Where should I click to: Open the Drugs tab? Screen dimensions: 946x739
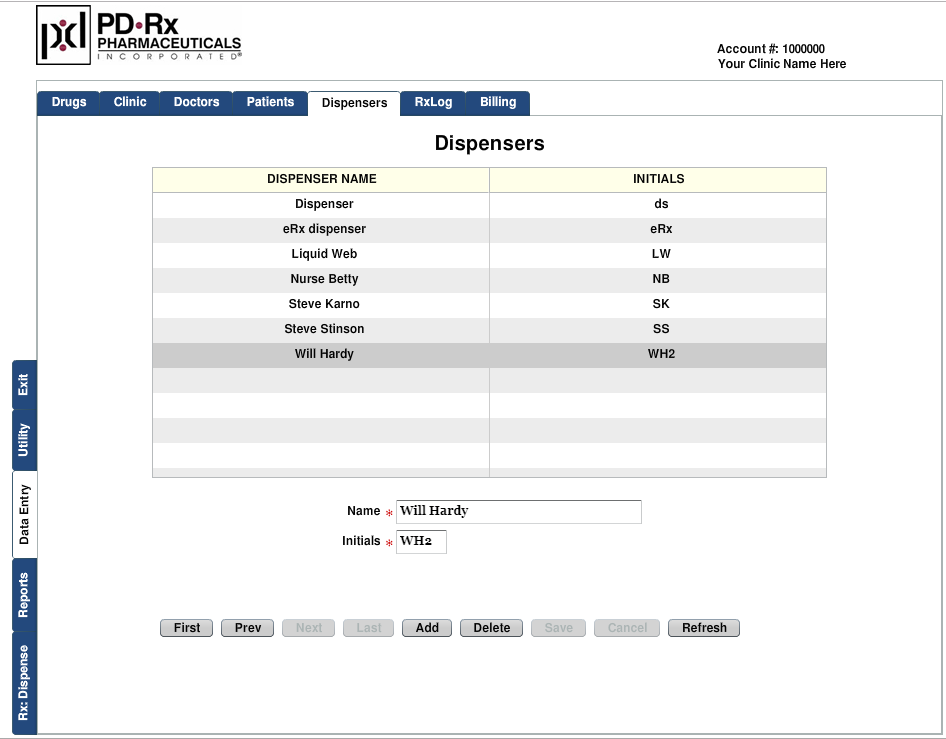(69, 102)
